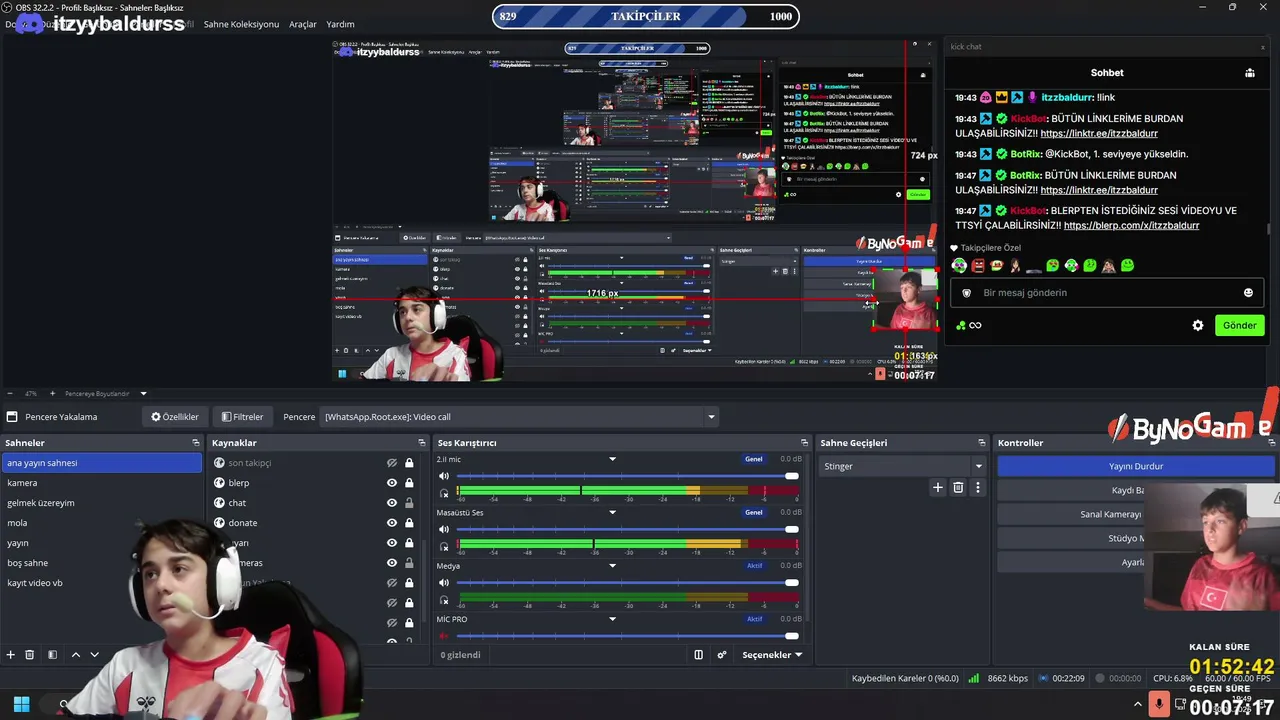Zoom in the preview with plus
Viewport: 1280px width, 720px height.
52,393
